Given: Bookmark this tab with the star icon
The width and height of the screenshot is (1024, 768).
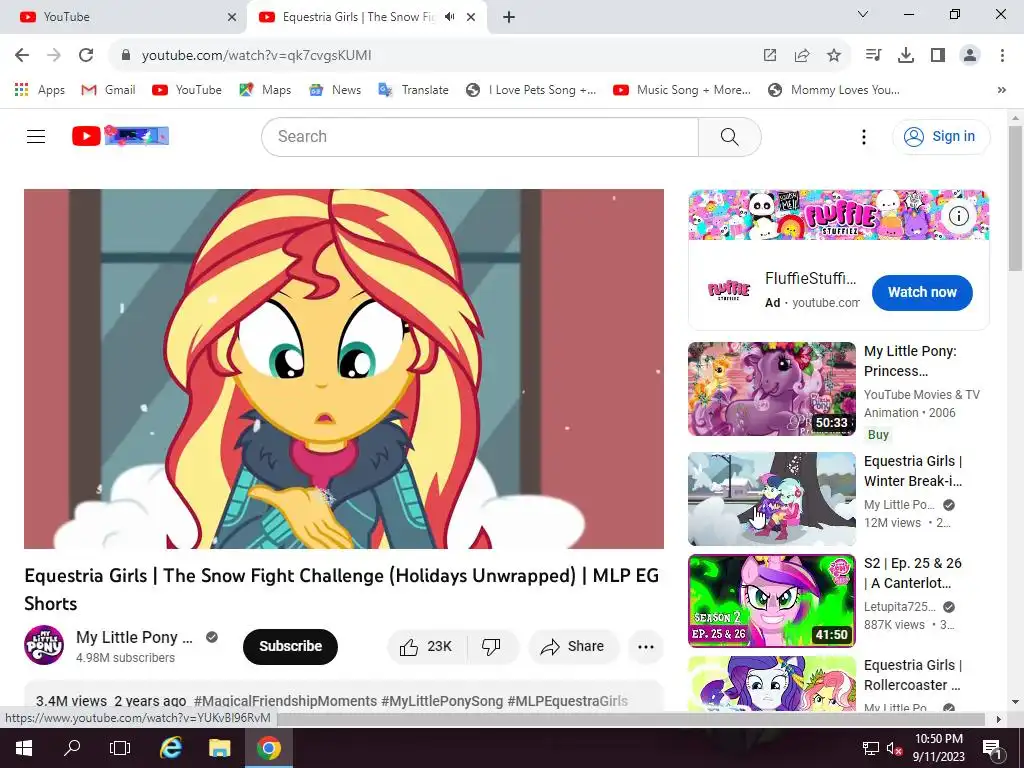Looking at the screenshot, I should (x=834, y=56).
